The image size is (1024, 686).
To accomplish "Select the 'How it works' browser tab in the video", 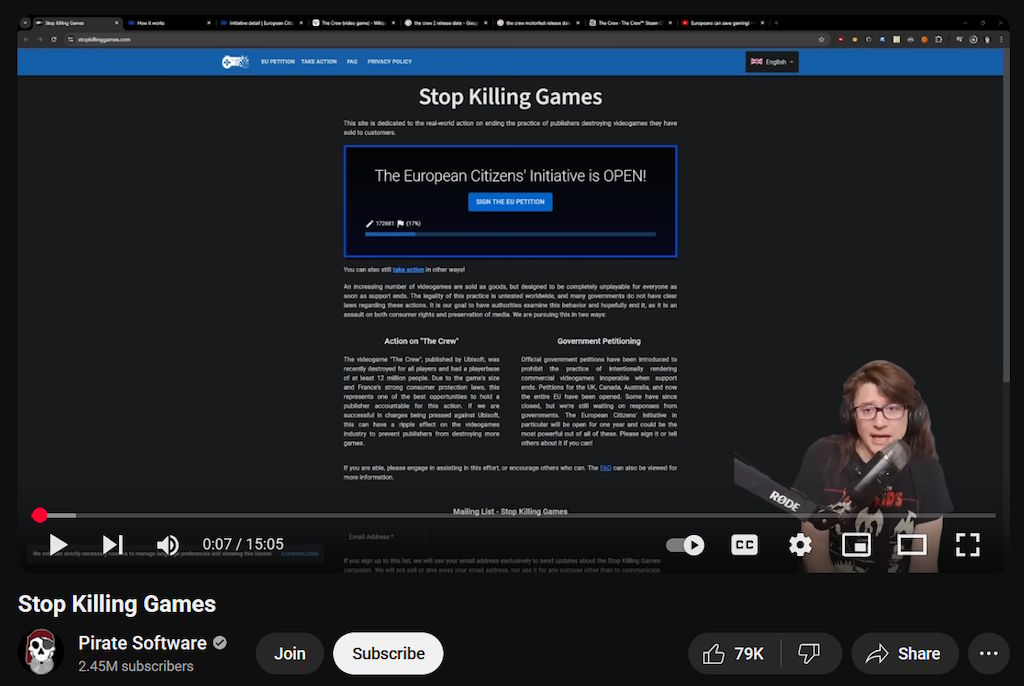I will (x=170, y=23).
